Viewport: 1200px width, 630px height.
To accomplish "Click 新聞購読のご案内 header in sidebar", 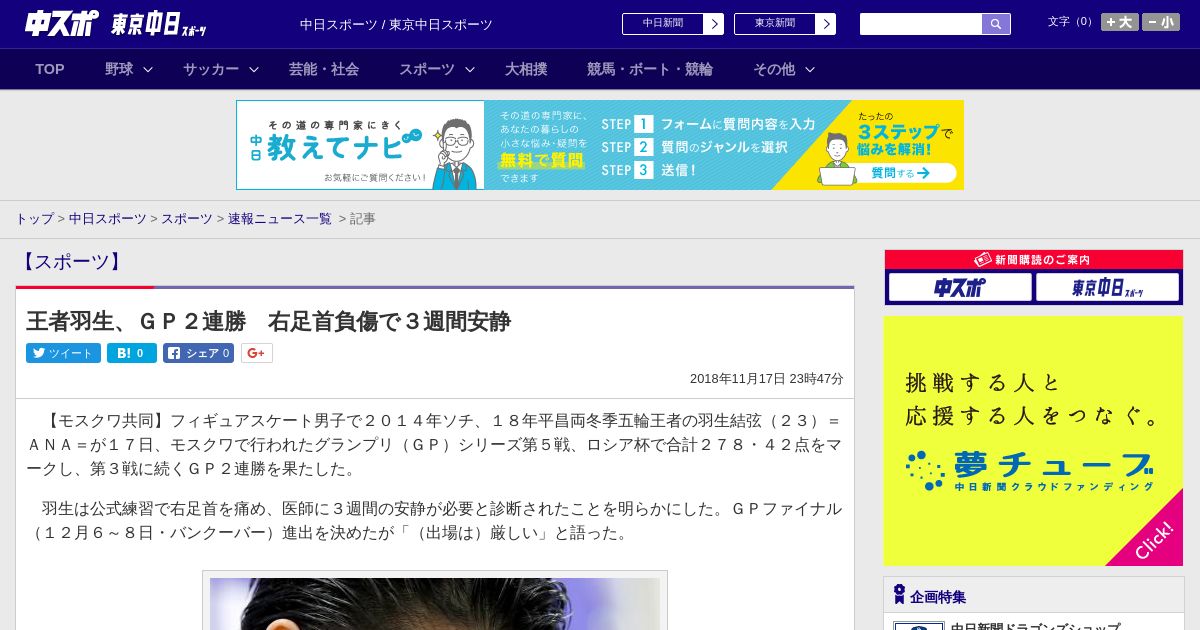I will (1034, 260).
